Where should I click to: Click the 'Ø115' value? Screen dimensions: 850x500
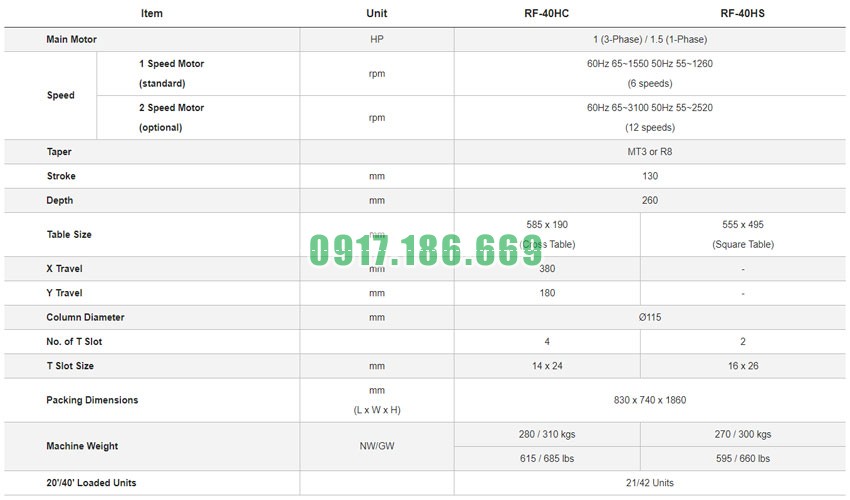pos(650,318)
